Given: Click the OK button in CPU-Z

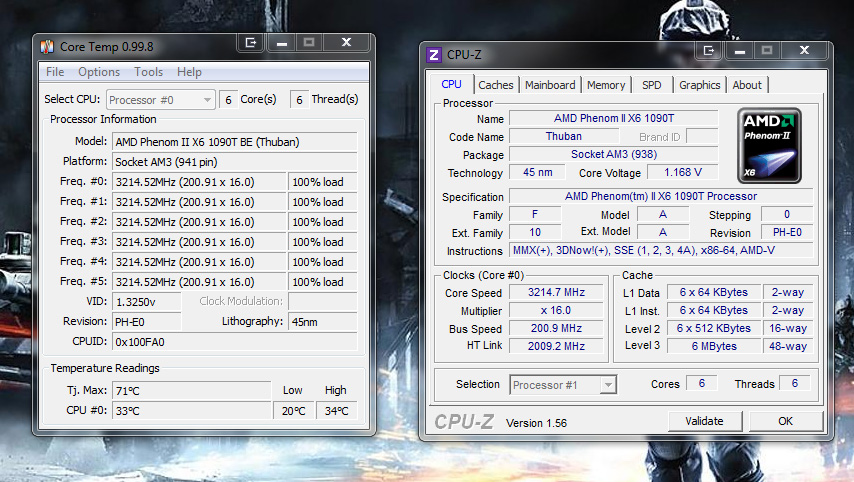Looking at the screenshot, I should (x=785, y=421).
